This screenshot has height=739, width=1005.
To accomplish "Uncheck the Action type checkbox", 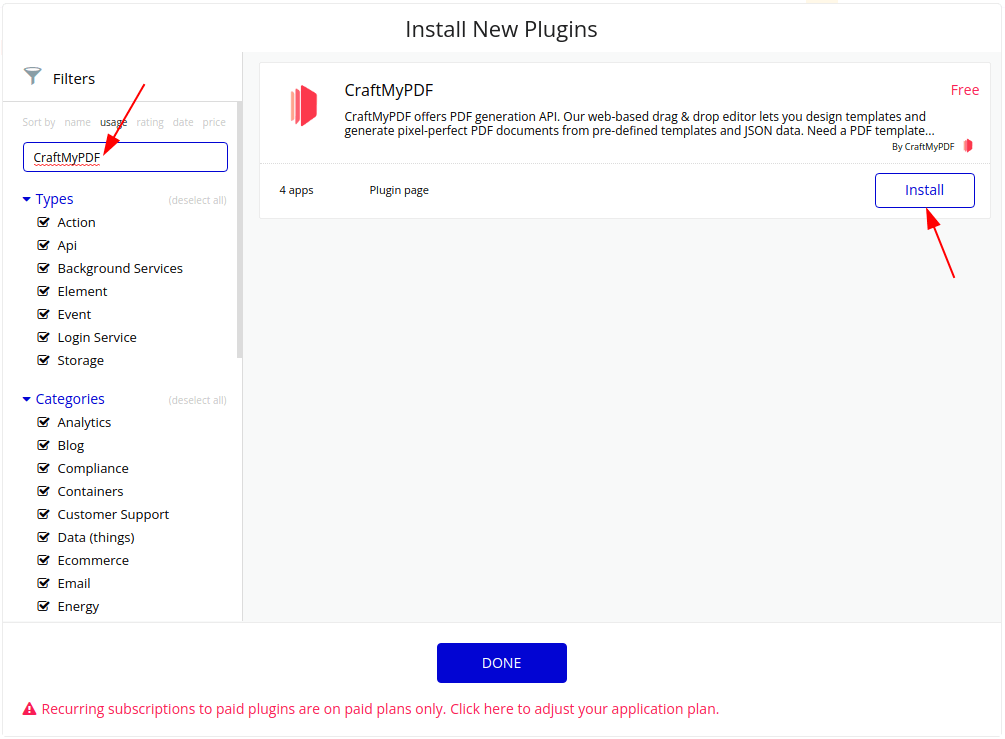I will [44, 222].
